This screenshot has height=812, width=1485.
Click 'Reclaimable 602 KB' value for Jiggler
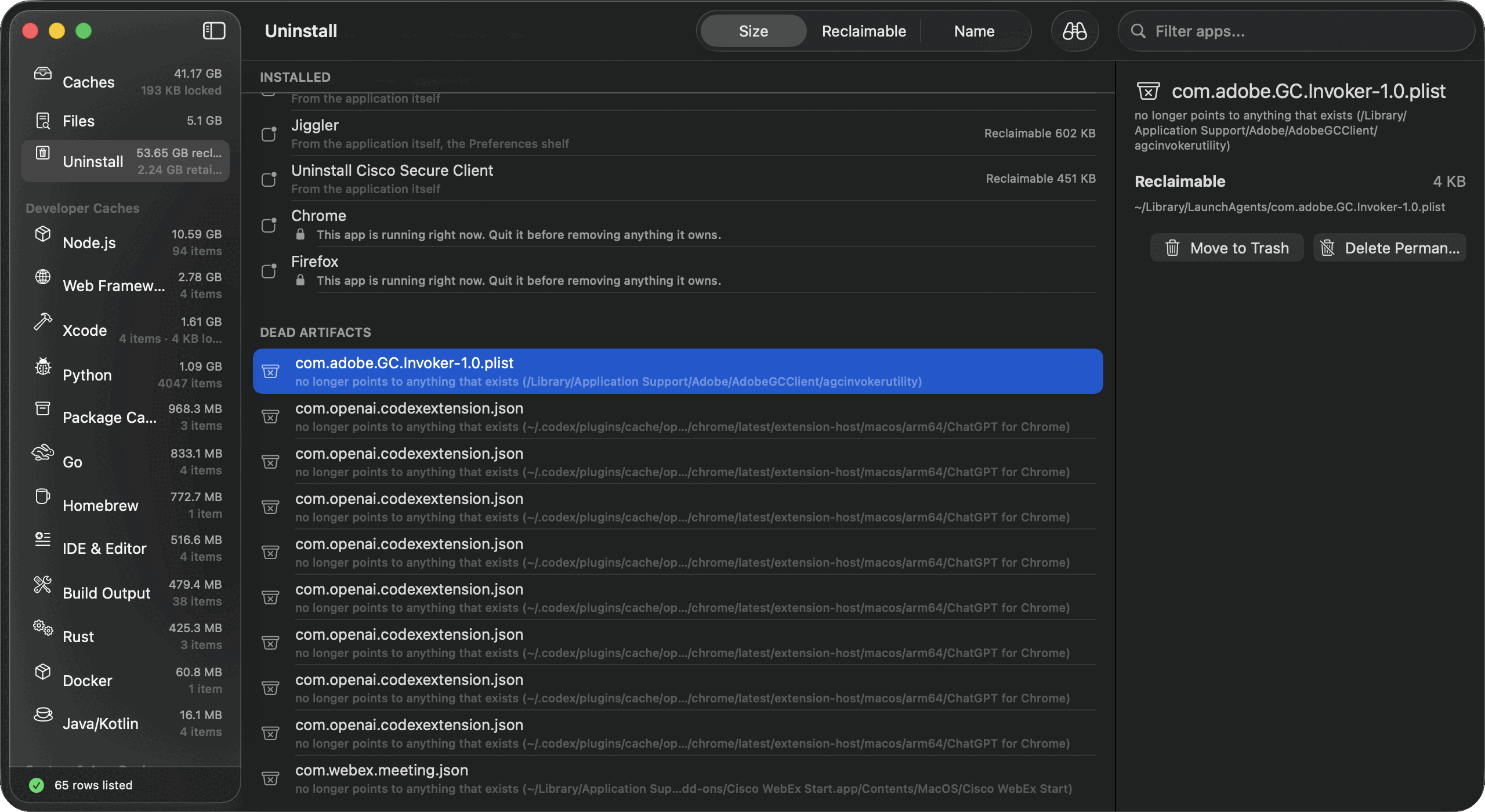tap(1039, 133)
